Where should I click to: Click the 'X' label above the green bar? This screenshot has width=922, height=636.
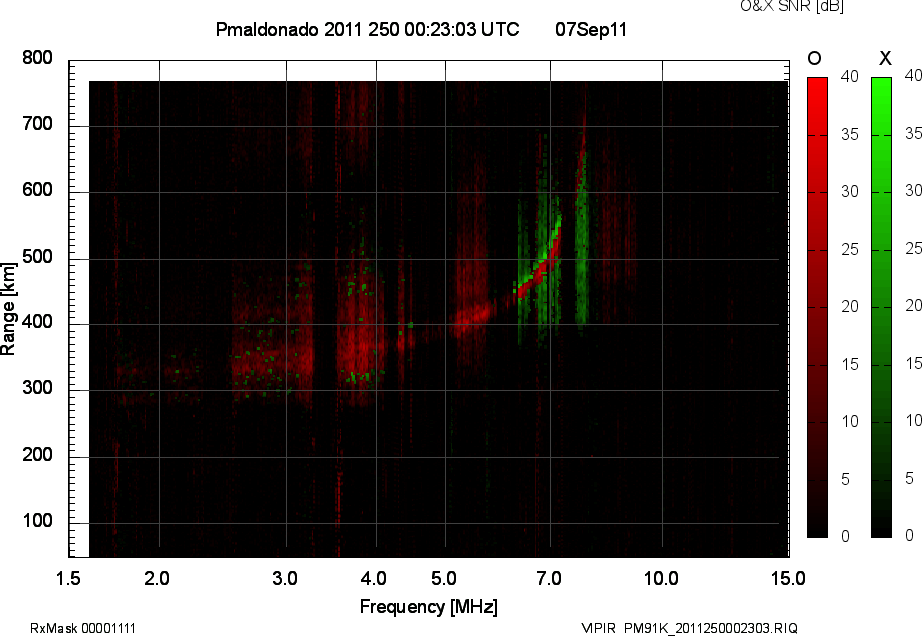pyautogui.click(x=885, y=58)
